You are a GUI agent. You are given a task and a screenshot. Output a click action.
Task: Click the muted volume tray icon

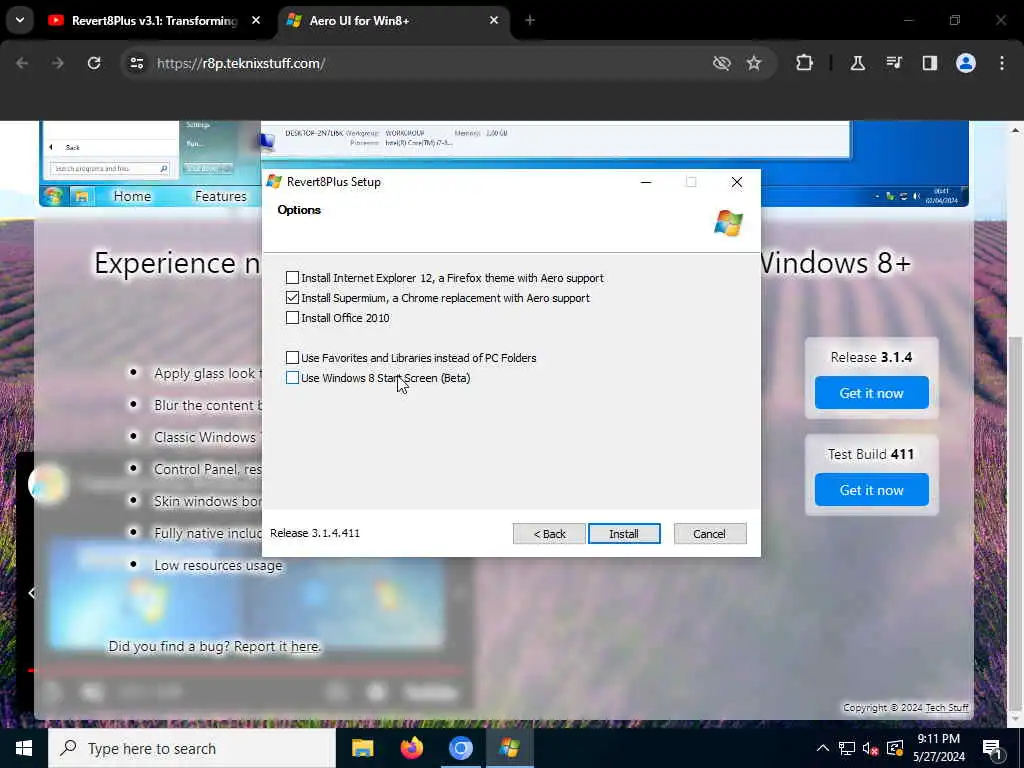pos(871,748)
